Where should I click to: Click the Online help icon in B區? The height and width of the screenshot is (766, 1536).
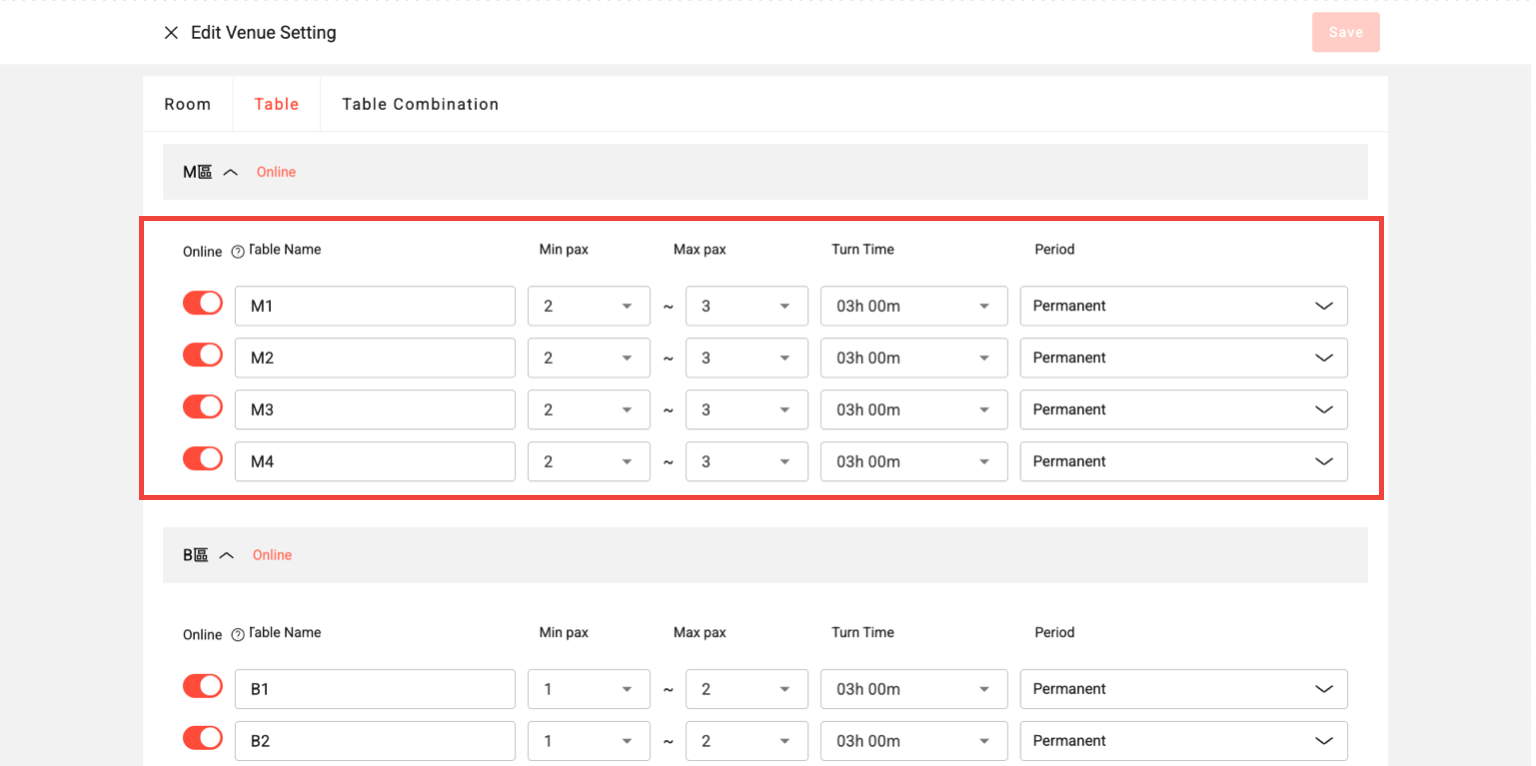click(238, 635)
